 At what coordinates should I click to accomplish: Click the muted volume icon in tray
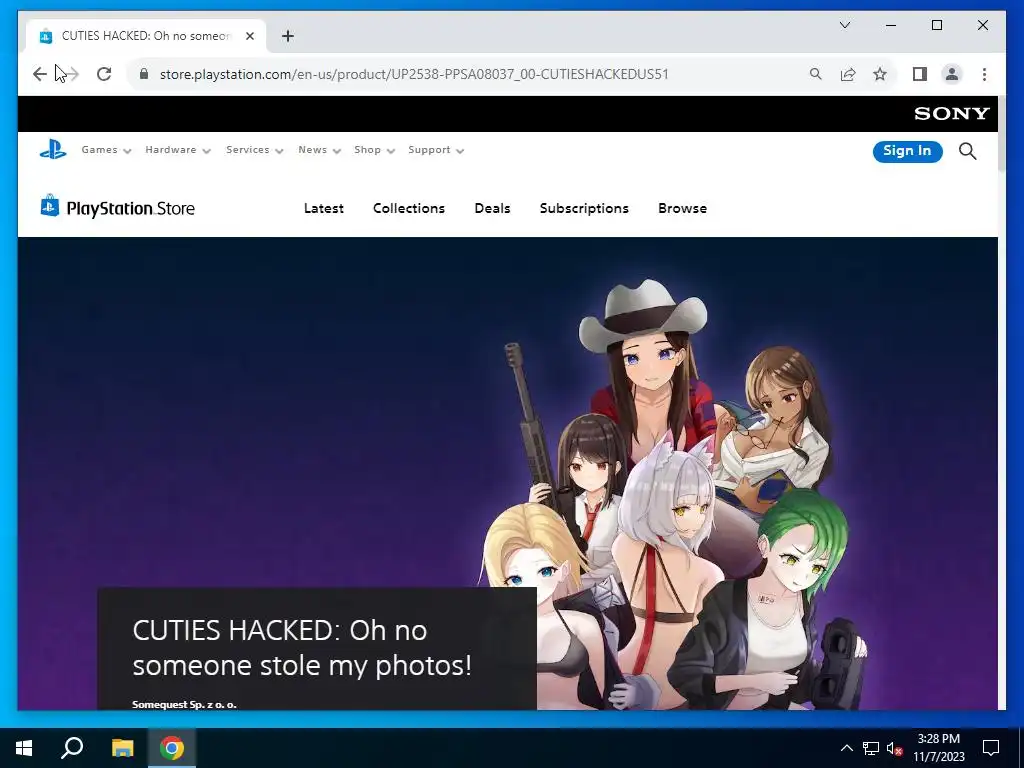pos(895,748)
